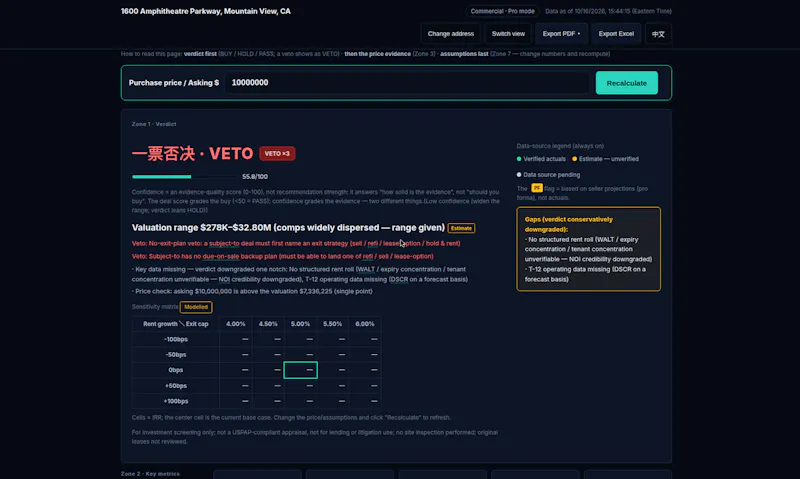Click the Rent growth \ Exit cap header cell

pos(176,324)
